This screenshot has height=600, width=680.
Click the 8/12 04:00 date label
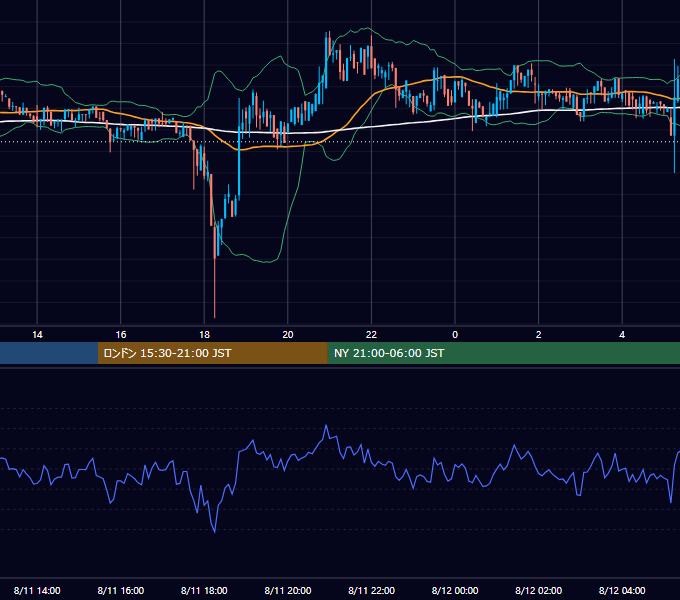(622, 590)
